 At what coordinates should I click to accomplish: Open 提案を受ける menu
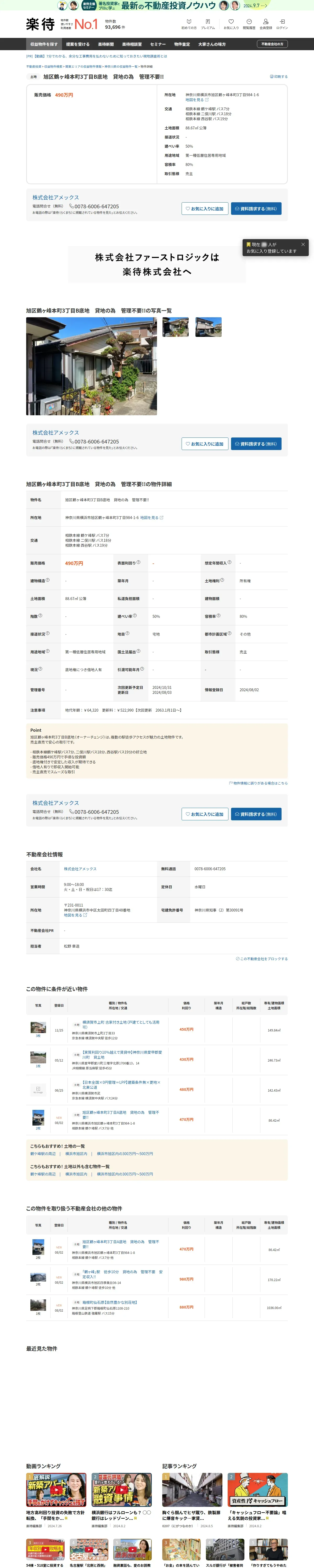[77, 44]
